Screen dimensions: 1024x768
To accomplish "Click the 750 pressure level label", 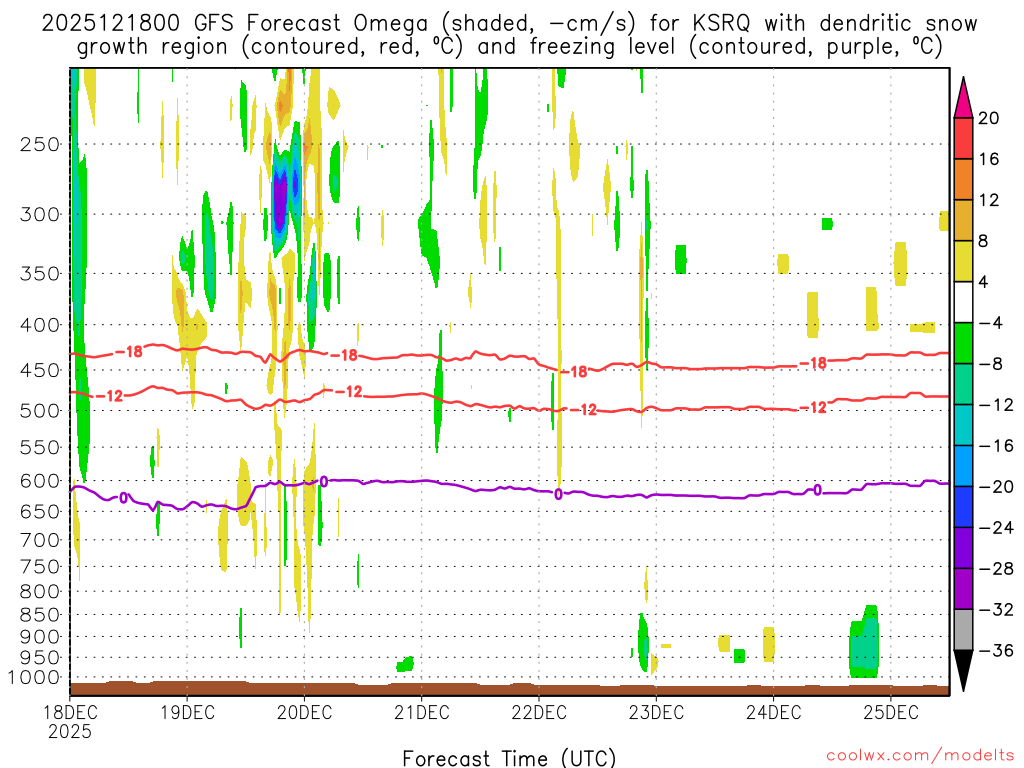I will [40, 567].
